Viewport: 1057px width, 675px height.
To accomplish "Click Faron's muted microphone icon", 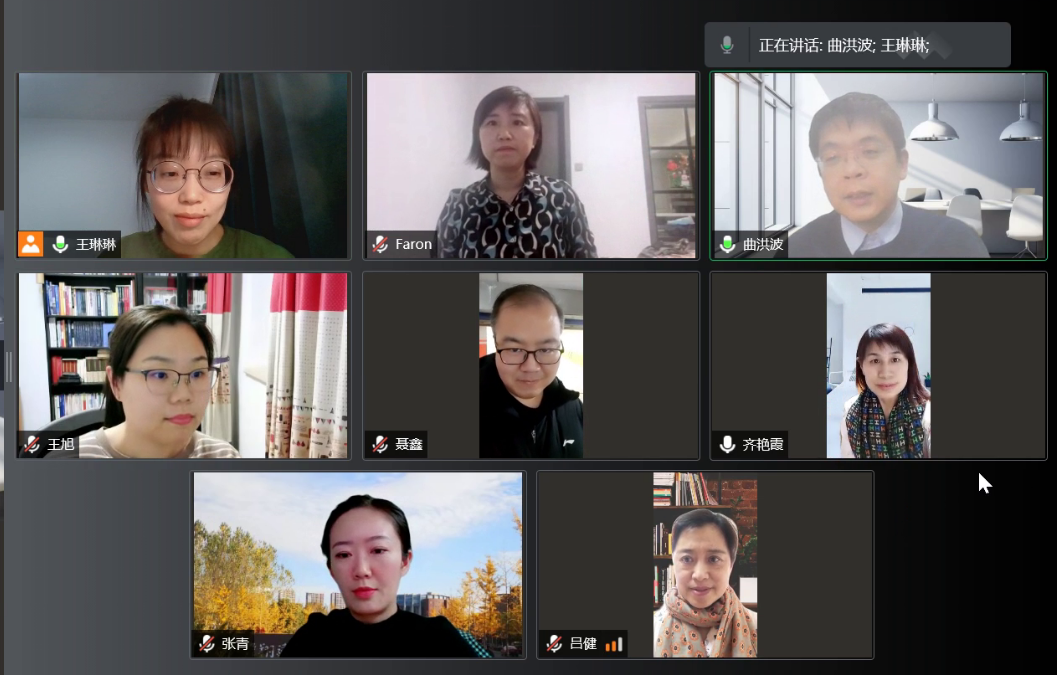I will (380, 244).
